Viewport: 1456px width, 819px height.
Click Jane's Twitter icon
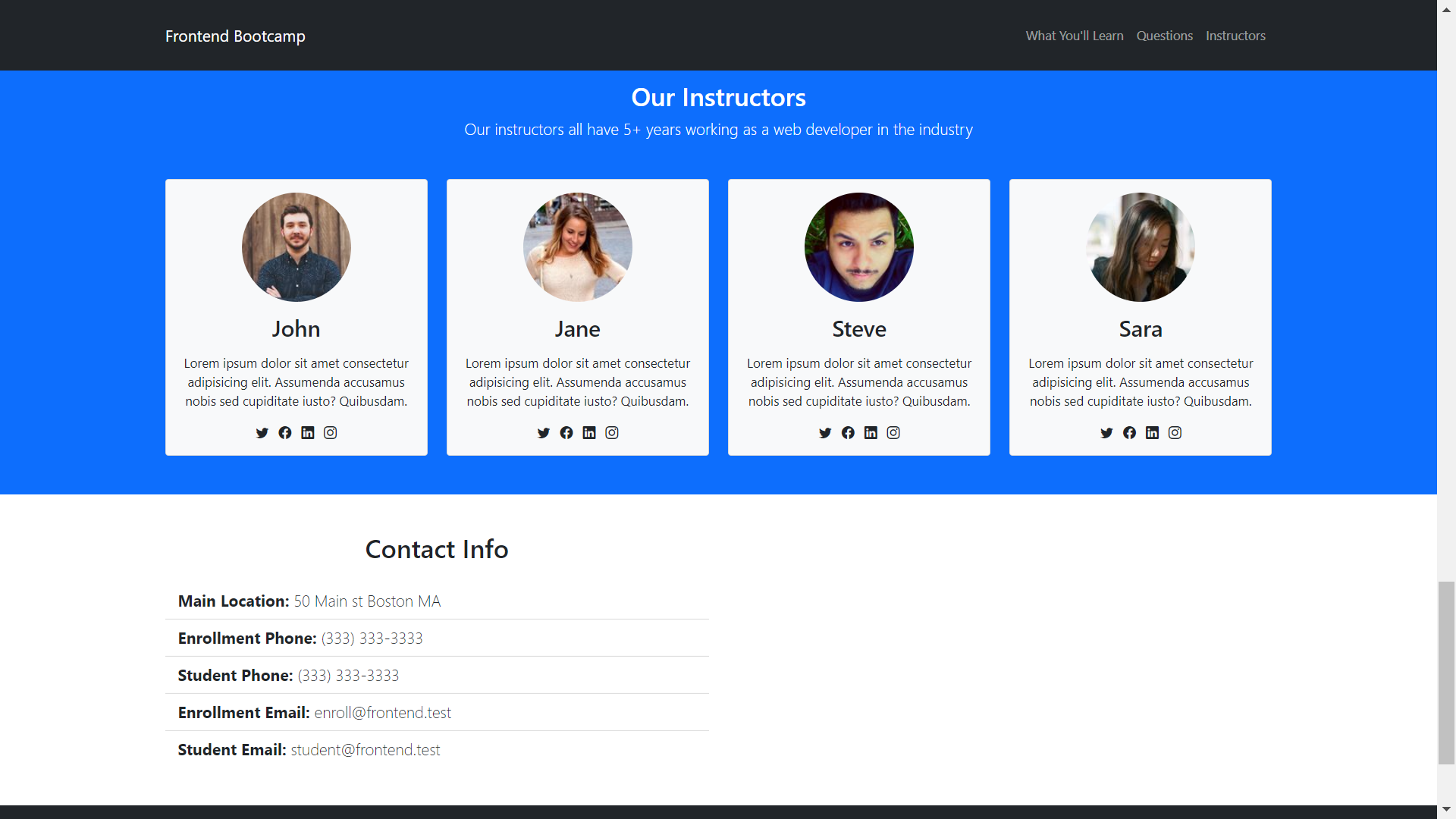(543, 433)
